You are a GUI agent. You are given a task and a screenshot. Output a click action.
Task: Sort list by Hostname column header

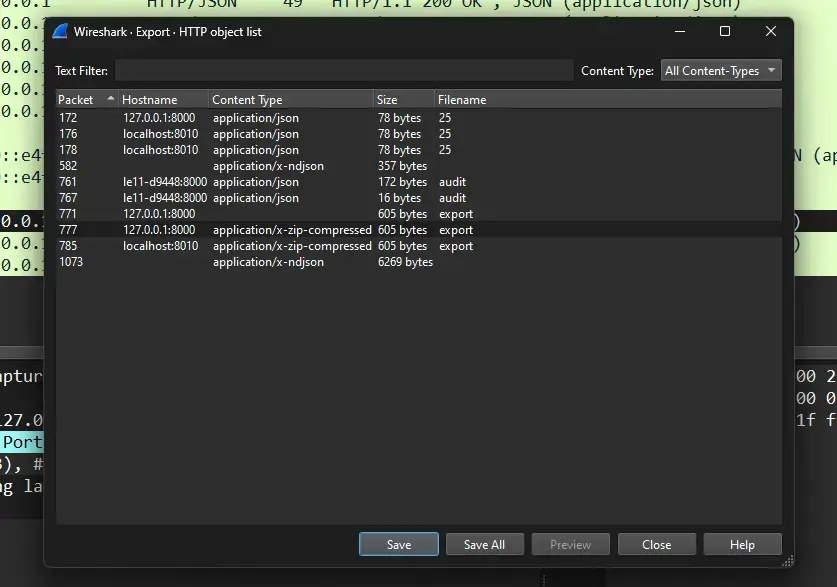163,100
